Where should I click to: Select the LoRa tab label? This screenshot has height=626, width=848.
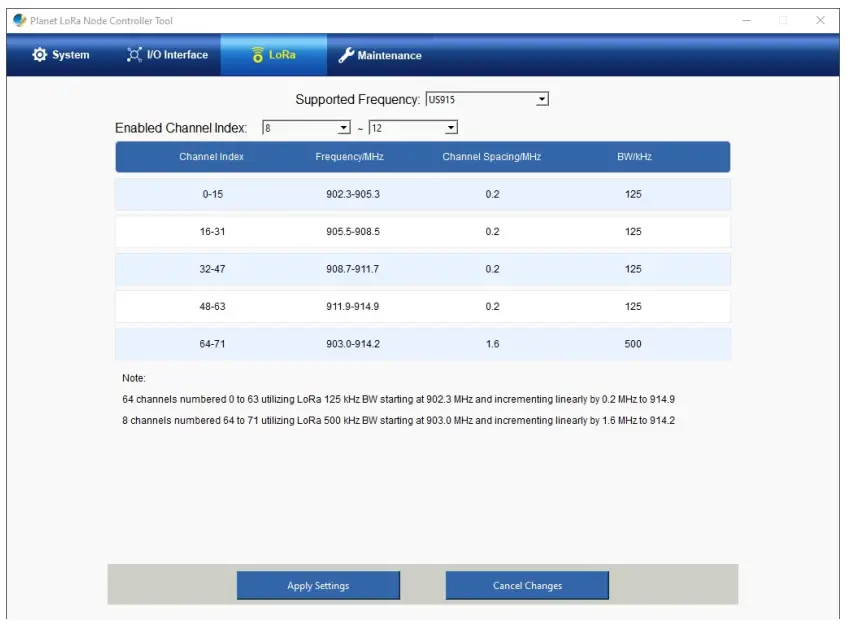[282, 55]
